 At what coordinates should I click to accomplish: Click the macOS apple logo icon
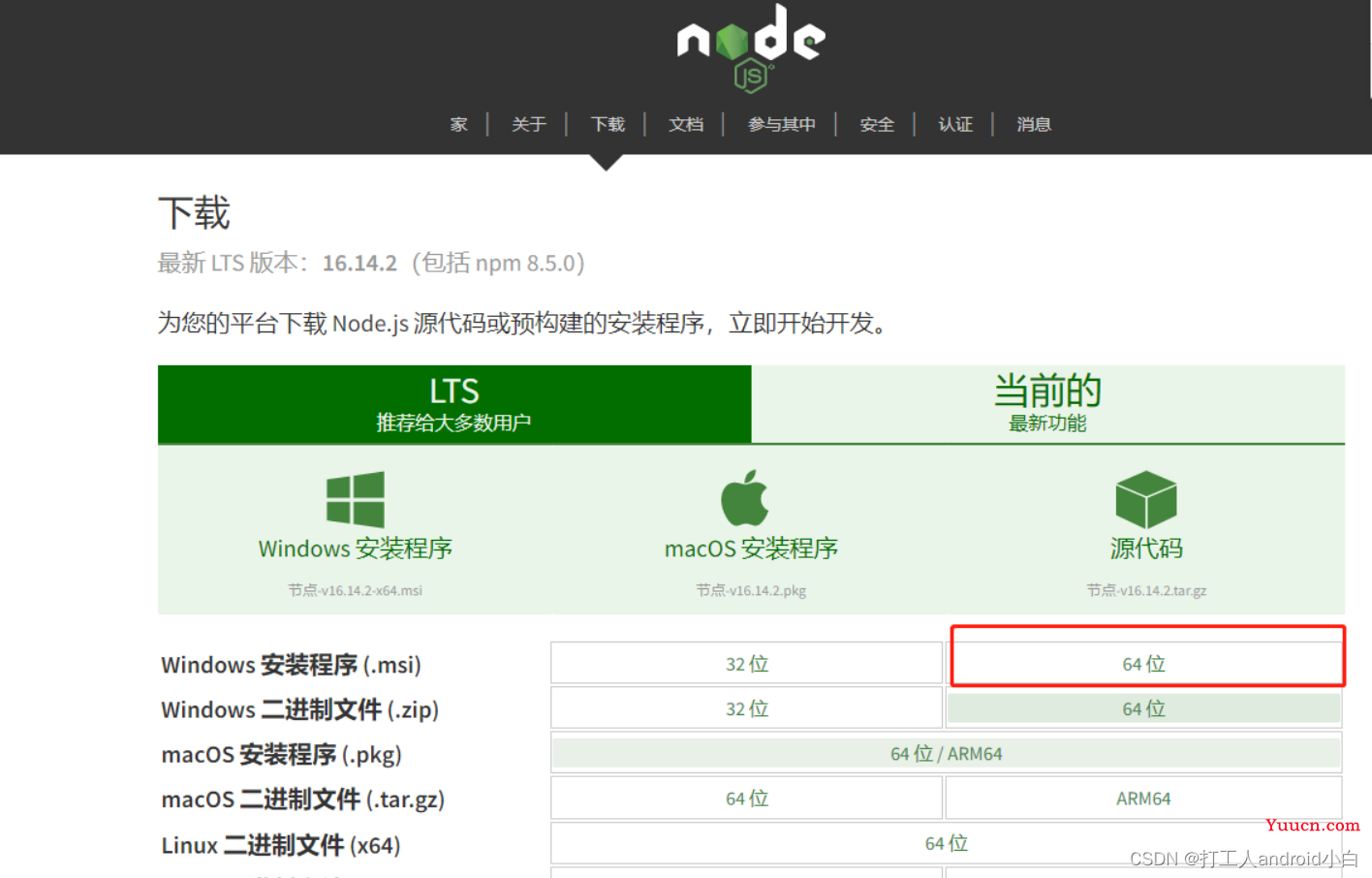(745, 498)
